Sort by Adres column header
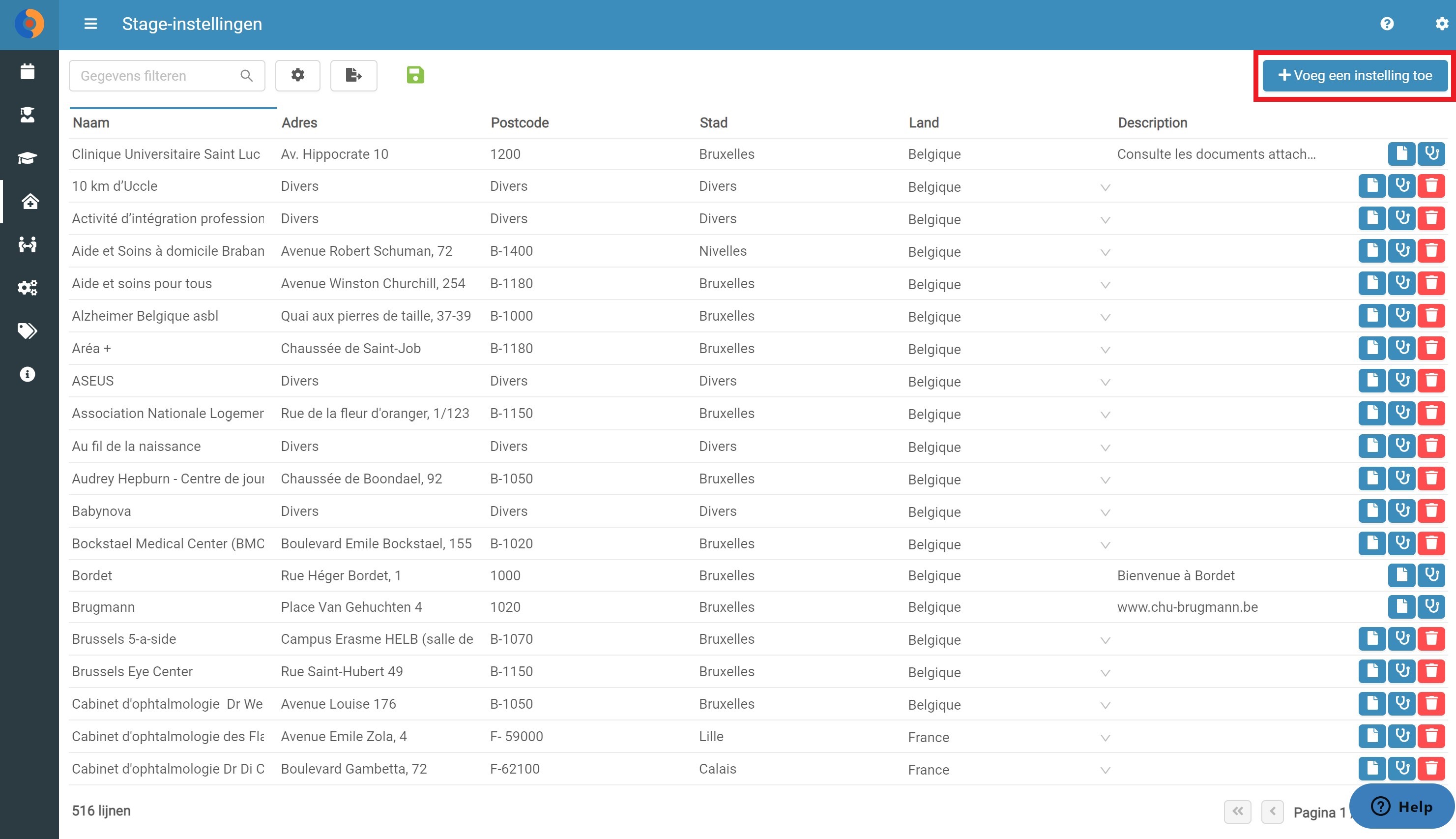Viewport: 1456px width, 839px height. [299, 123]
